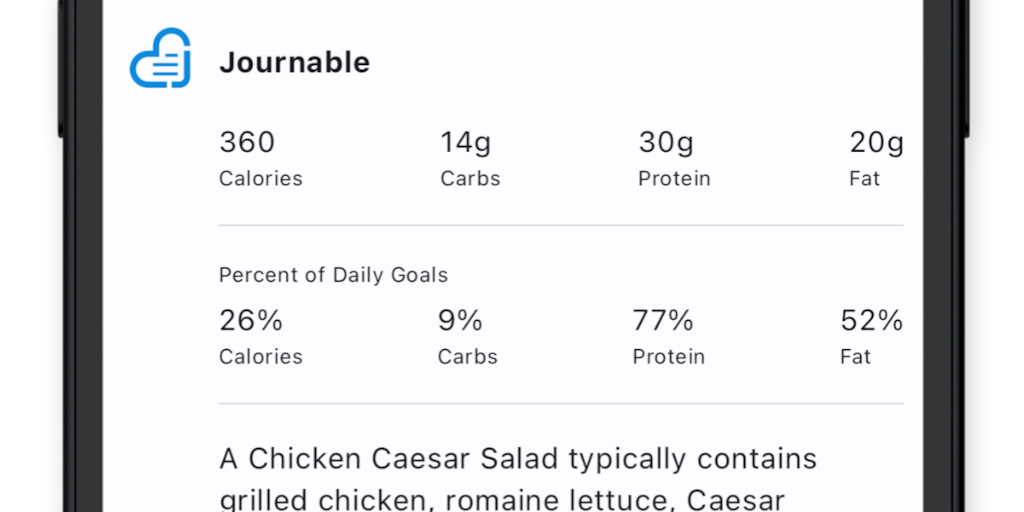Tap the 30g protein value

[x=666, y=143]
